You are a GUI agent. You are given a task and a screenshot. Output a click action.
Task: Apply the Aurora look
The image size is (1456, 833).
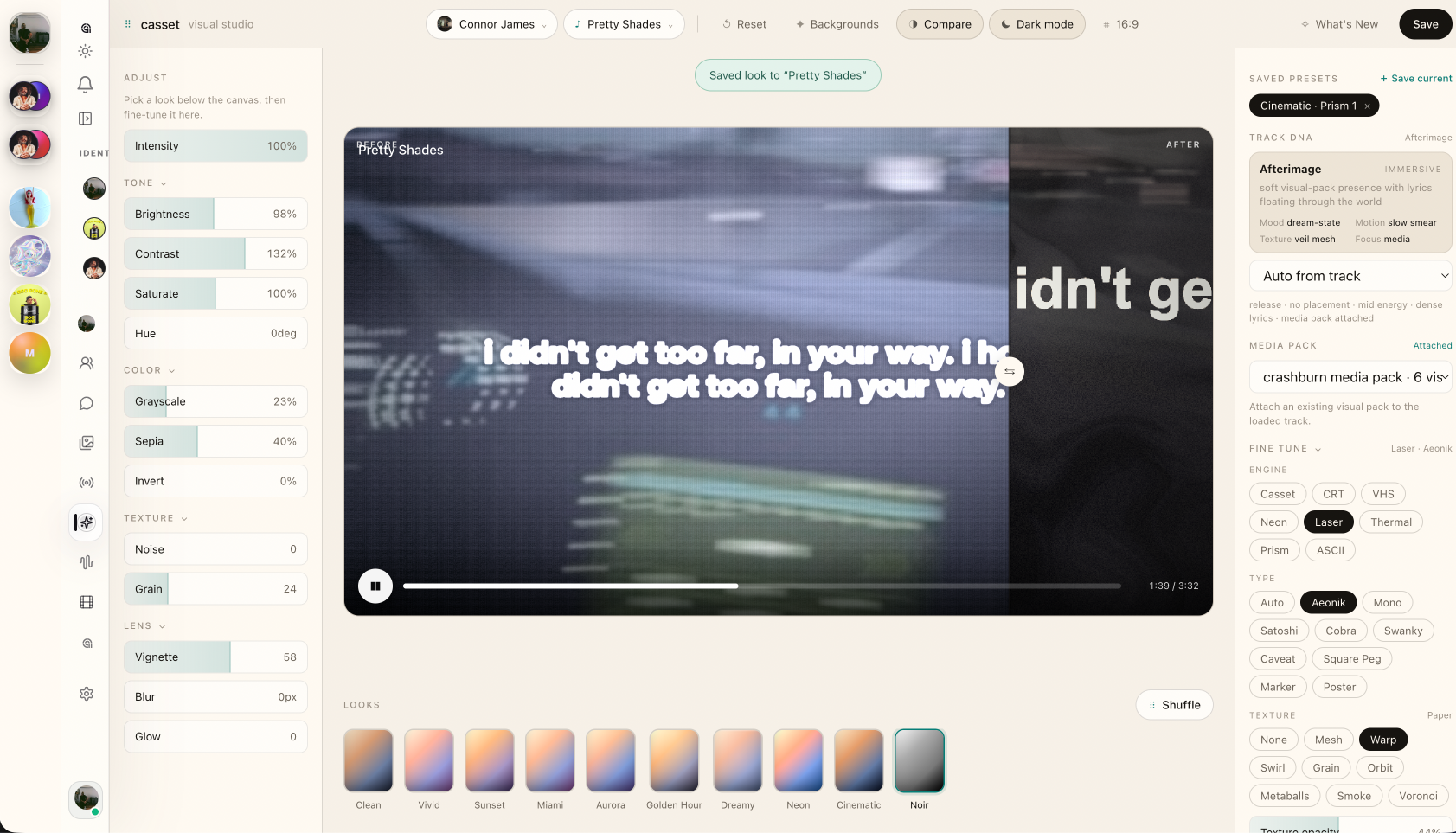(611, 760)
